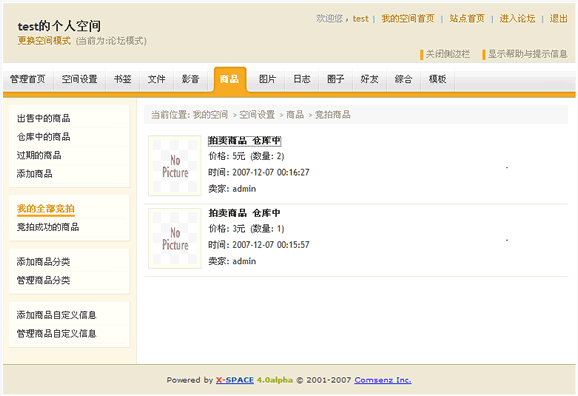The height and width of the screenshot is (396, 578).
Task: Open the 3元 拍卖商品 仓库中 title
Action: (x=244, y=213)
